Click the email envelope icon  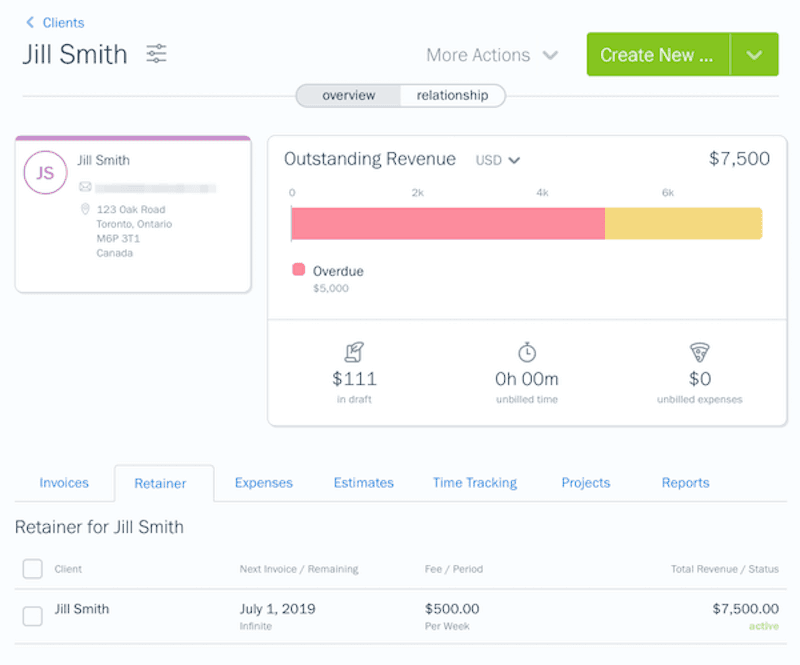coord(85,187)
